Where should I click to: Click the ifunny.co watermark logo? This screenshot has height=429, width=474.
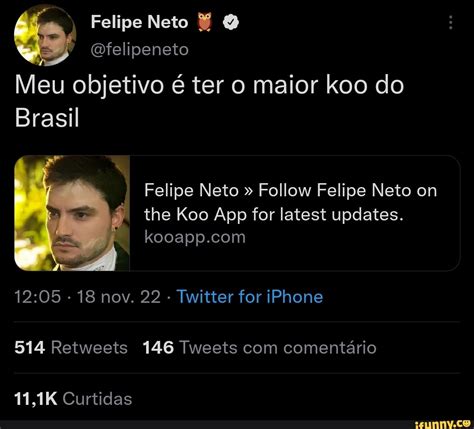pyautogui.click(x=444, y=424)
